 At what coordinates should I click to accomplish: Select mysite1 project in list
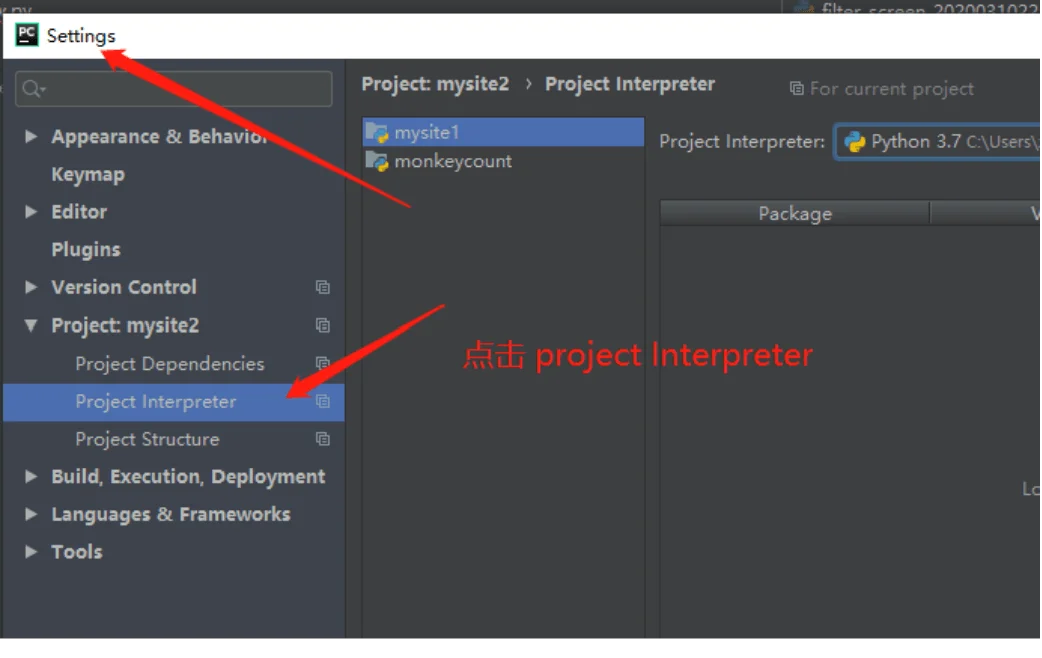click(x=503, y=132)
